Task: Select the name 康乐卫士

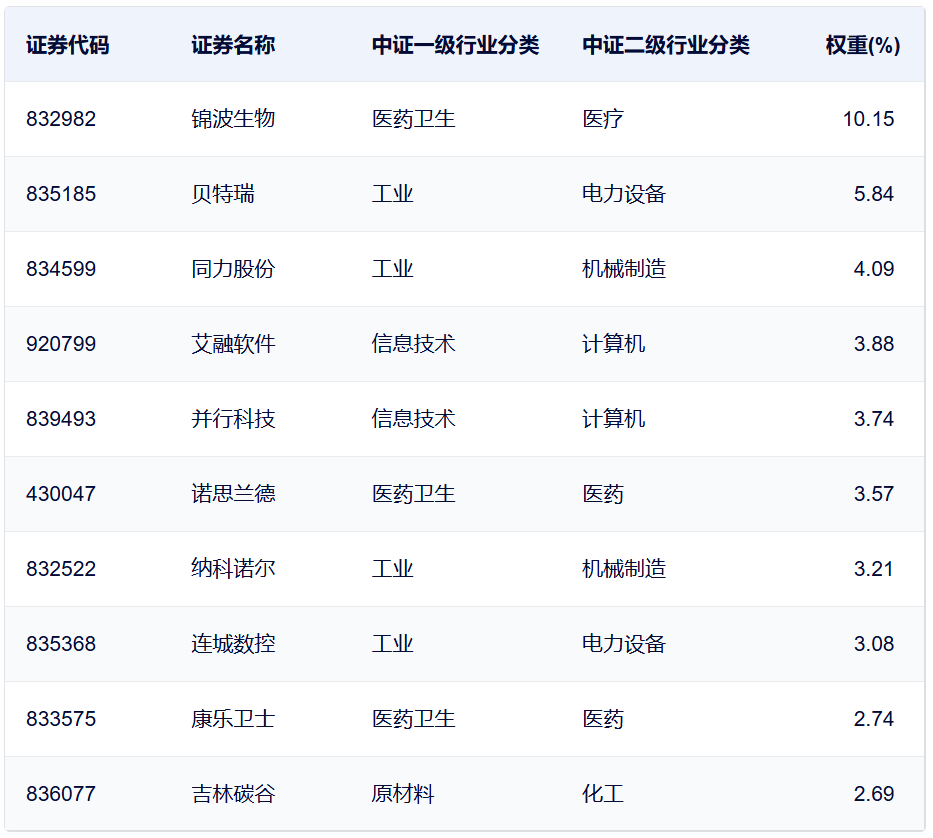Action: pos(233,719)
